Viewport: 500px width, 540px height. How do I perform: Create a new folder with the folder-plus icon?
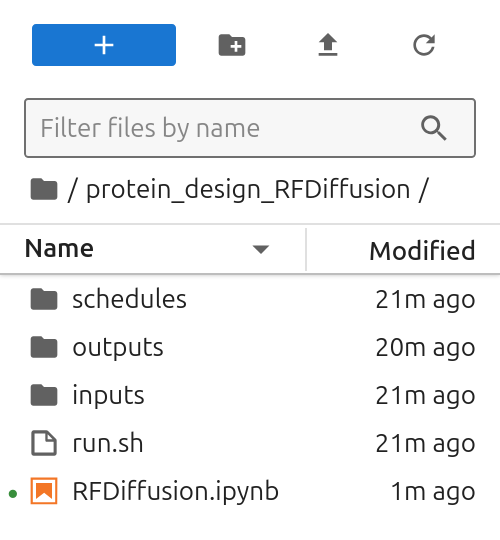pos(232,45)
